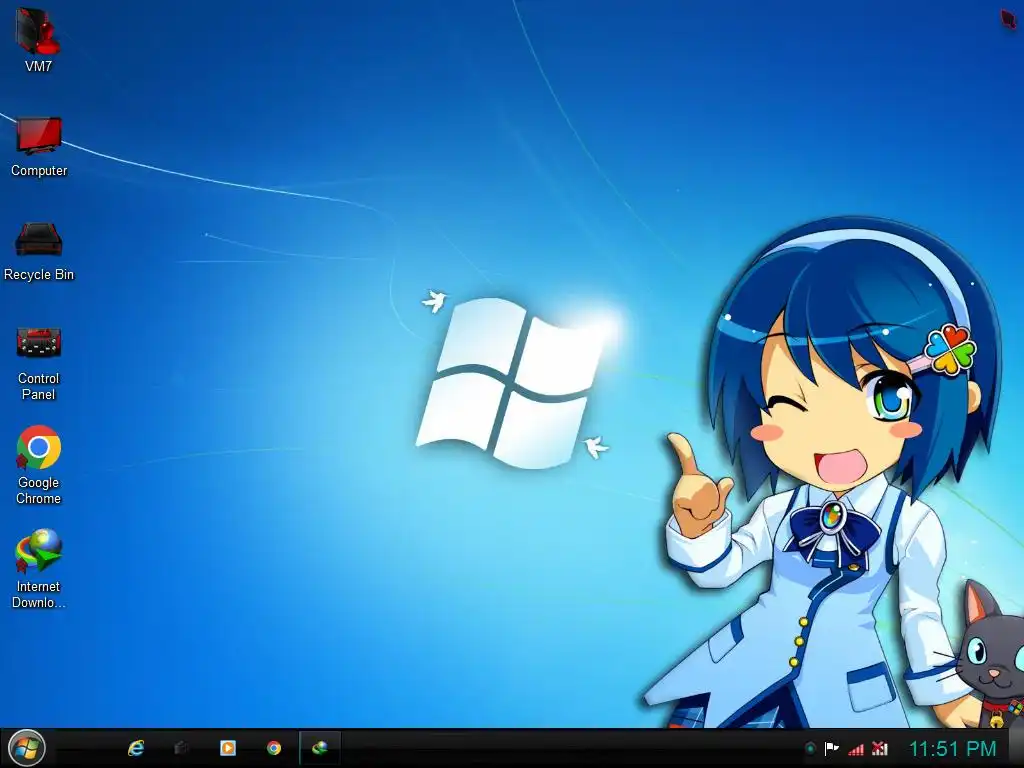
Task: Click the "Google Chrome" label text
Action: click(x=39, y=490)
